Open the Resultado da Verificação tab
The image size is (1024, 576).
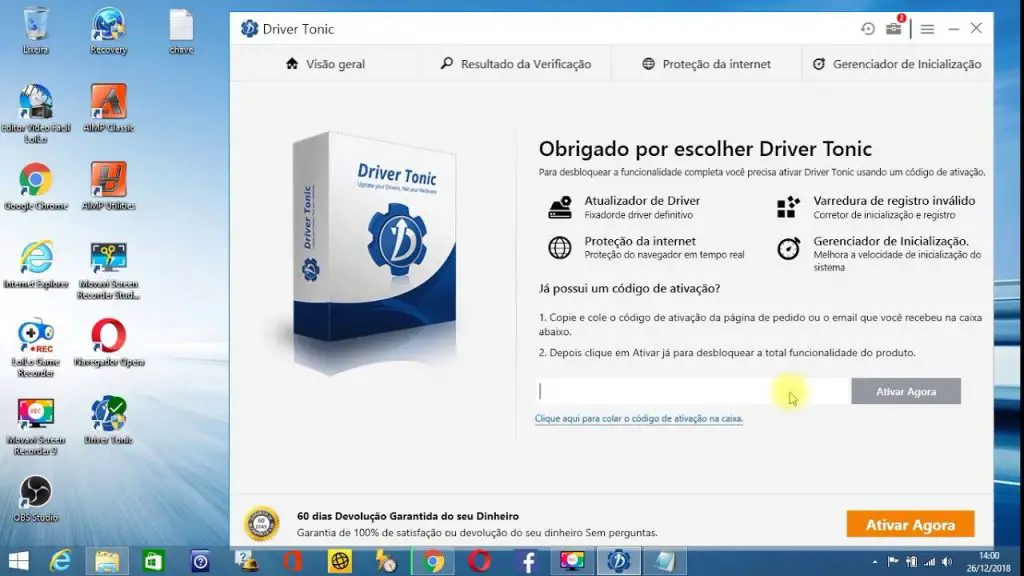[515, 64]
